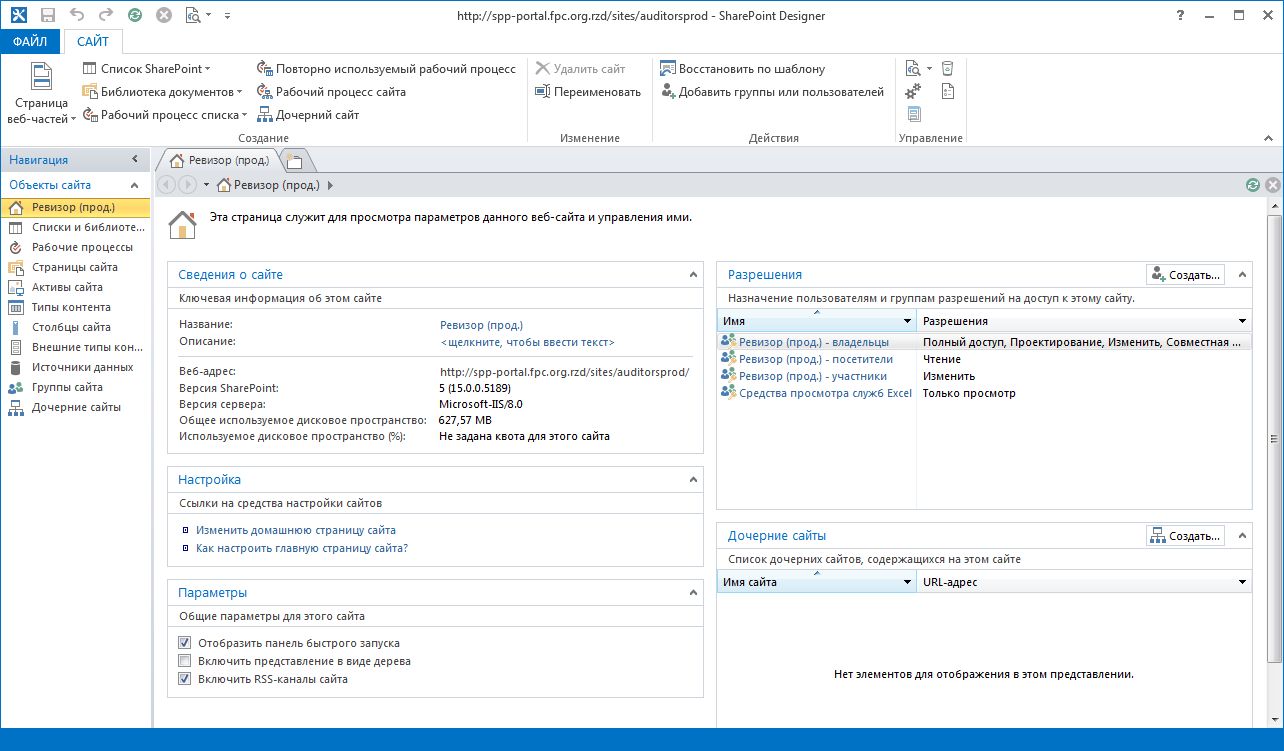Click the checklist document icon in Управление group

[948, 92]
